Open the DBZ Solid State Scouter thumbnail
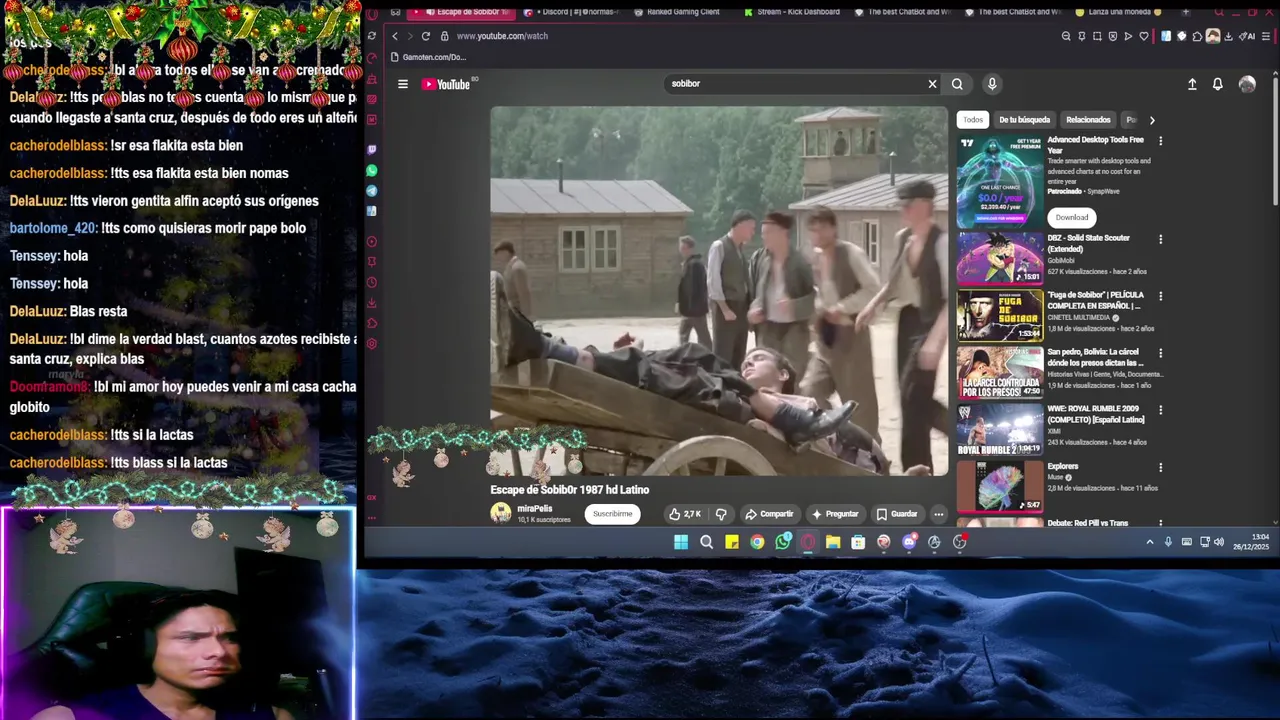 click(x=1000, y=259)
